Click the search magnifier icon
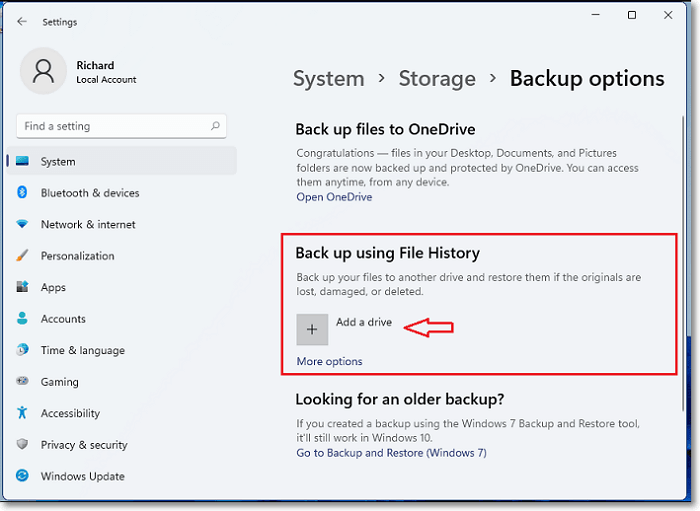700x511 pixels. (x=215, y=127)
